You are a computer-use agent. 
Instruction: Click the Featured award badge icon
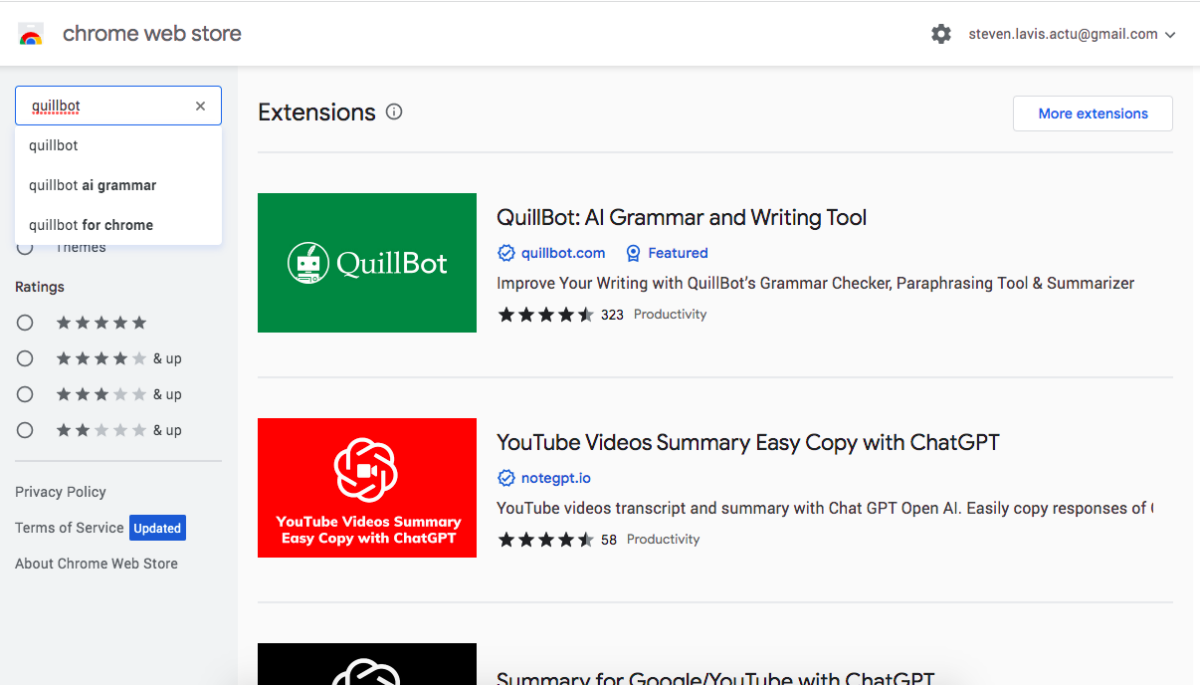[x=633, y=253]
